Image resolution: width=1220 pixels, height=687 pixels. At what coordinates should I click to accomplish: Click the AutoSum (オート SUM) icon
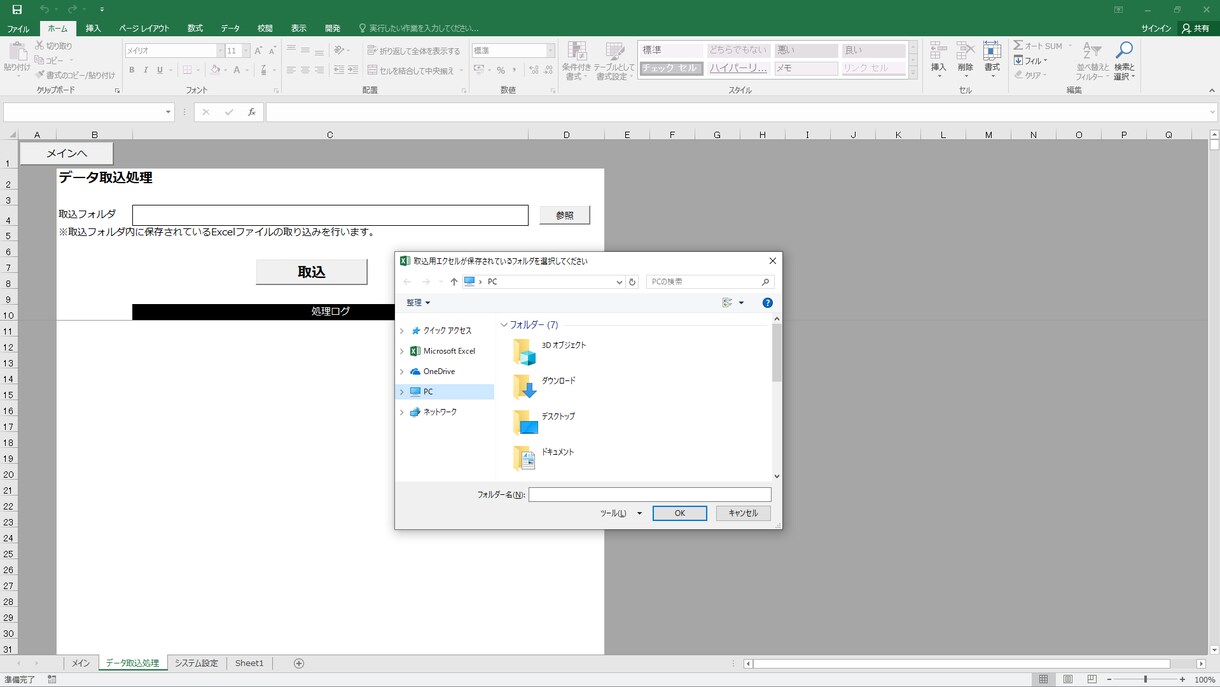[x=1018, y=46]
